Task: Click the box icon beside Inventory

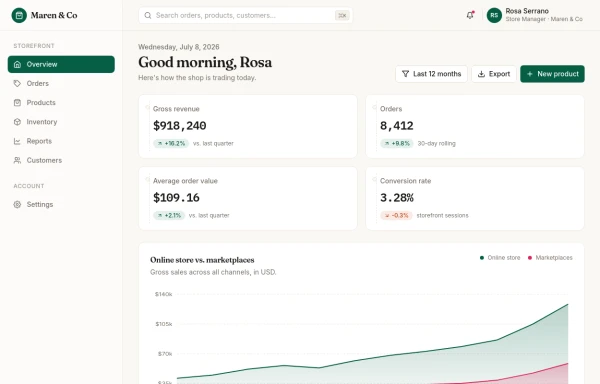Action: [17, 122]
